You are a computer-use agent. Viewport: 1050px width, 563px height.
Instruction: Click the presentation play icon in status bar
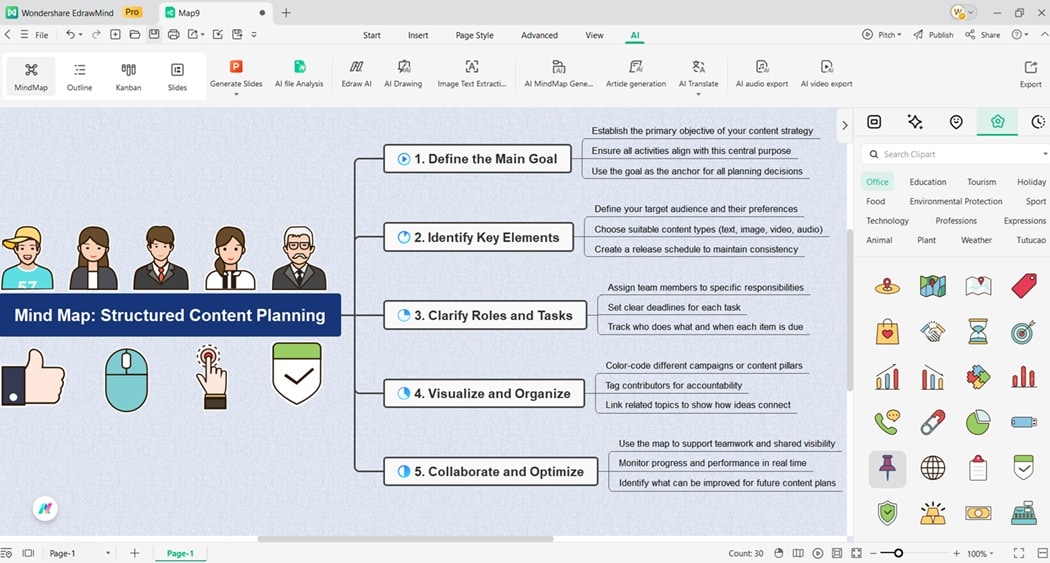point(818,553)
